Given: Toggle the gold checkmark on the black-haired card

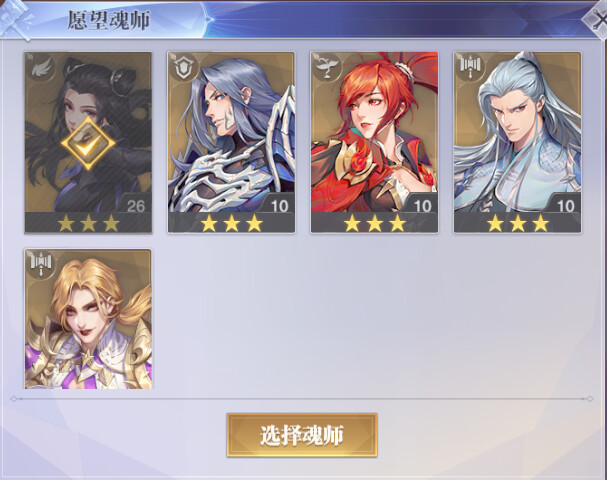Looking at the screenshot, I should (x=88, y=144).
